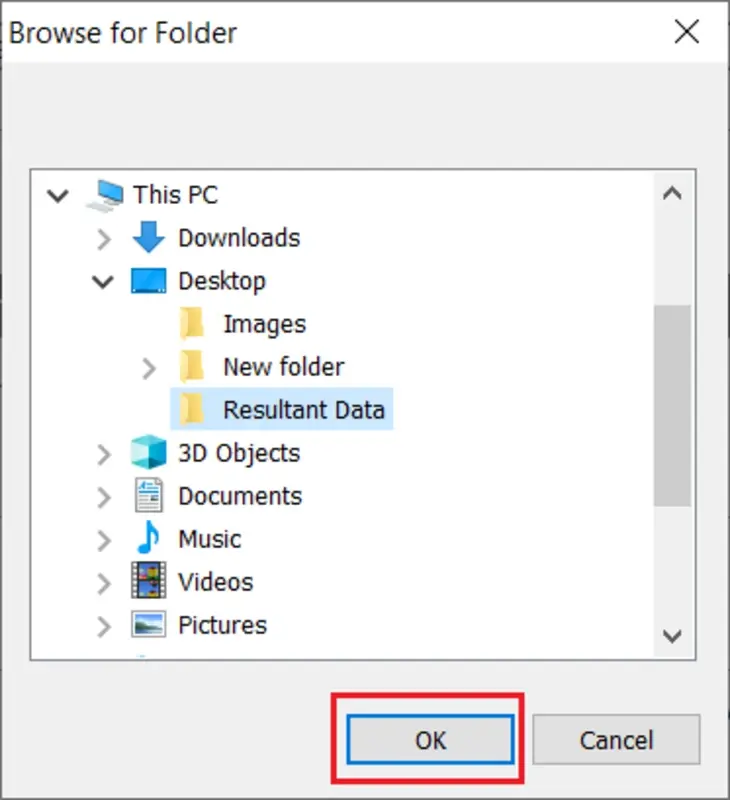Click the Pictures photo icon
Viewport: 730px width, 800px height.
(150, 625)
